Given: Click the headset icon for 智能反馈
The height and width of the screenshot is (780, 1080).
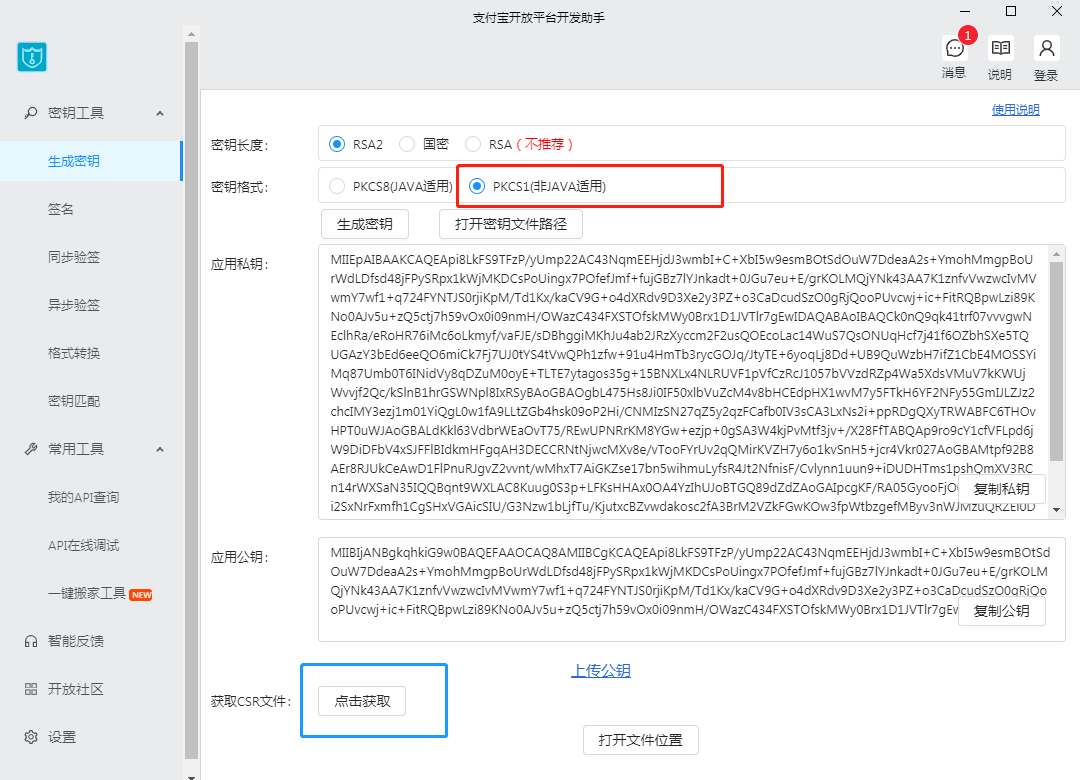Looking at the screenshot, I should tap(31, 642).
